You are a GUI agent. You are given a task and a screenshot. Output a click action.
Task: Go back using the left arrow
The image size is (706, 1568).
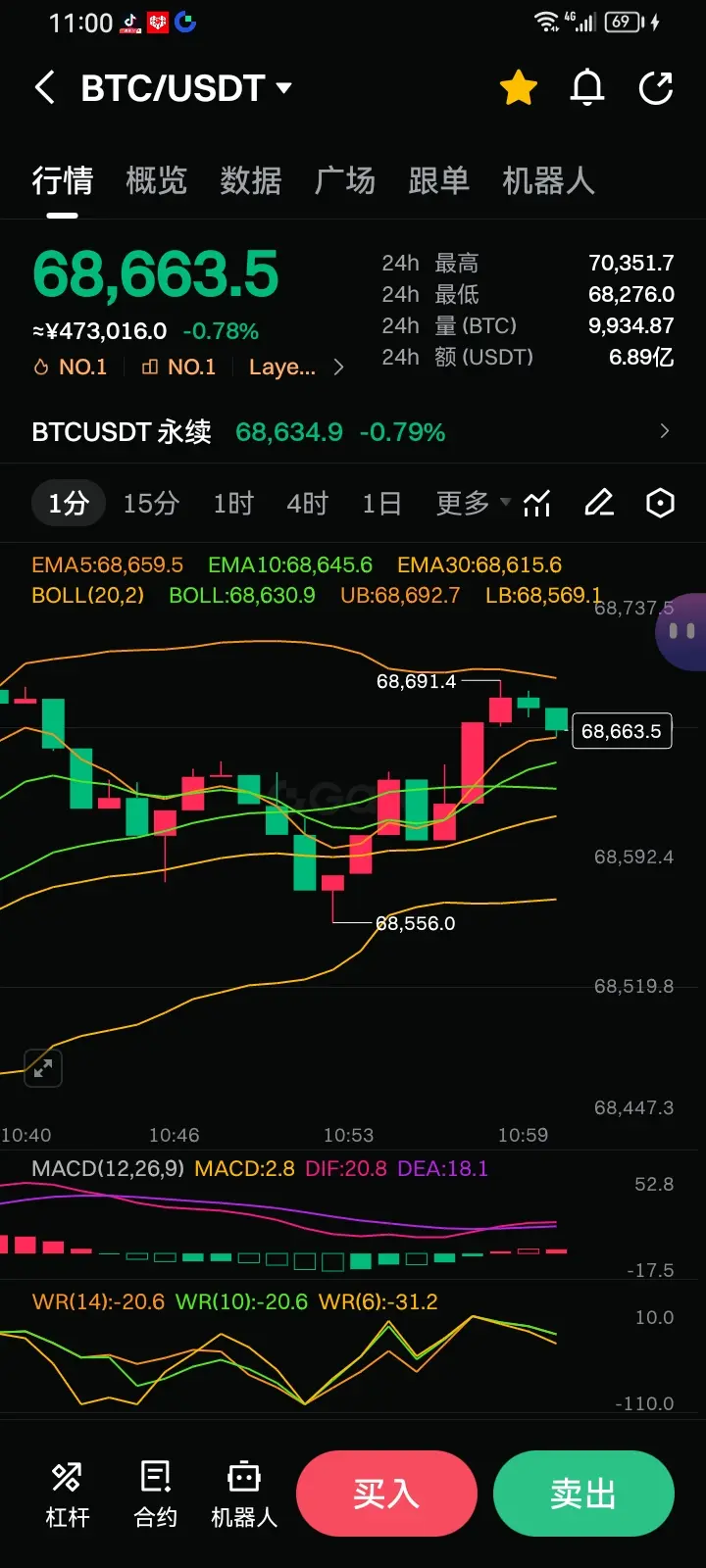click(44, 88)
